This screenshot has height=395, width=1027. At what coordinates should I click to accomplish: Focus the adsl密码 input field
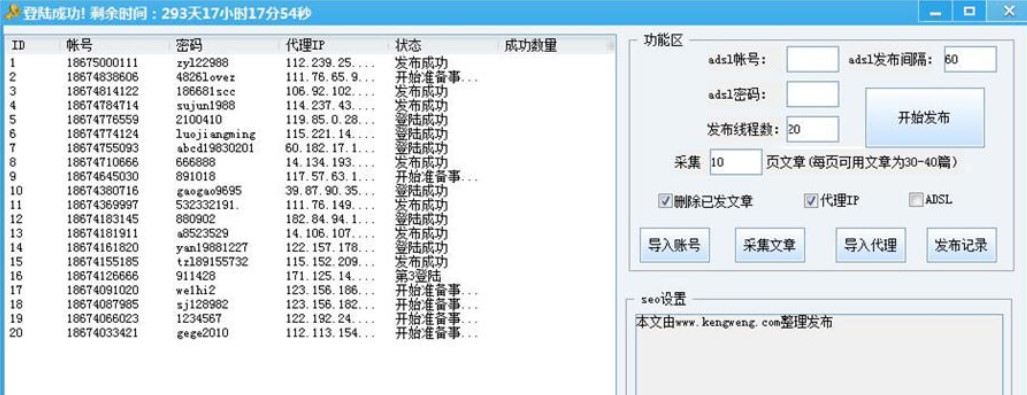(812, 94)
